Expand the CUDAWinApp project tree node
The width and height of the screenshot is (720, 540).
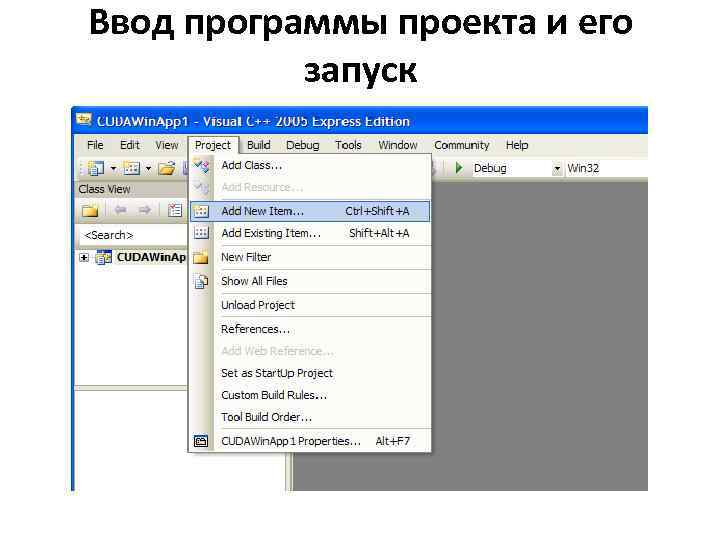[84, 258]
